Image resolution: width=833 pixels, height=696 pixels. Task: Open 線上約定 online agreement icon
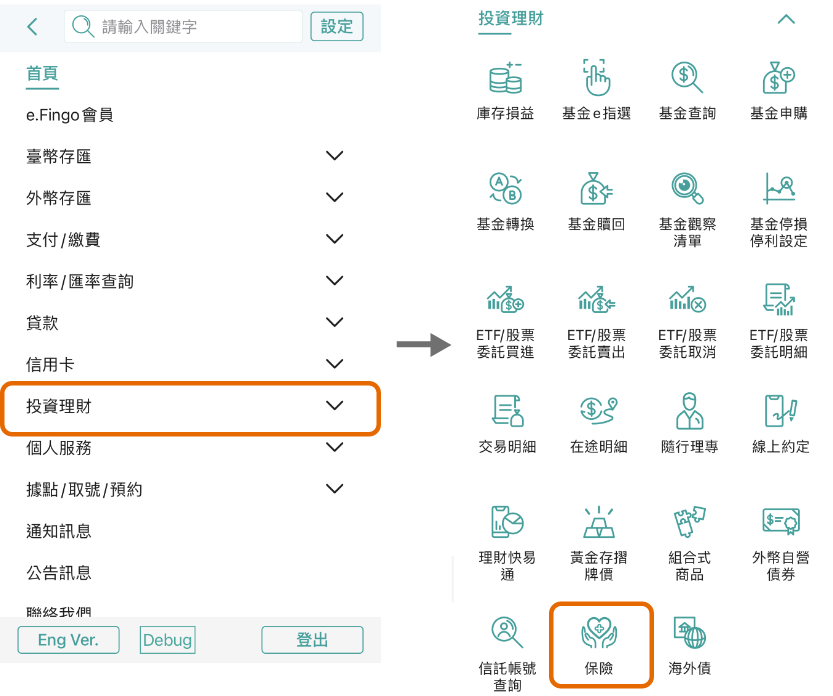click(781, 411)
